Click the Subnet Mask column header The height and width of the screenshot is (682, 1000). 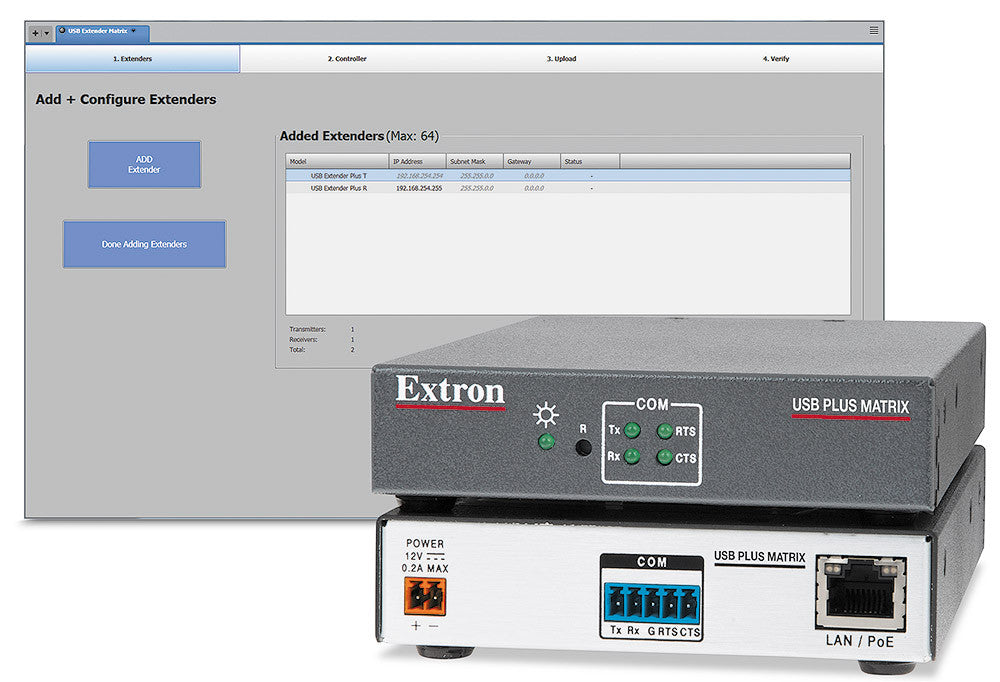pyautogui.click(x=472, y=160)
